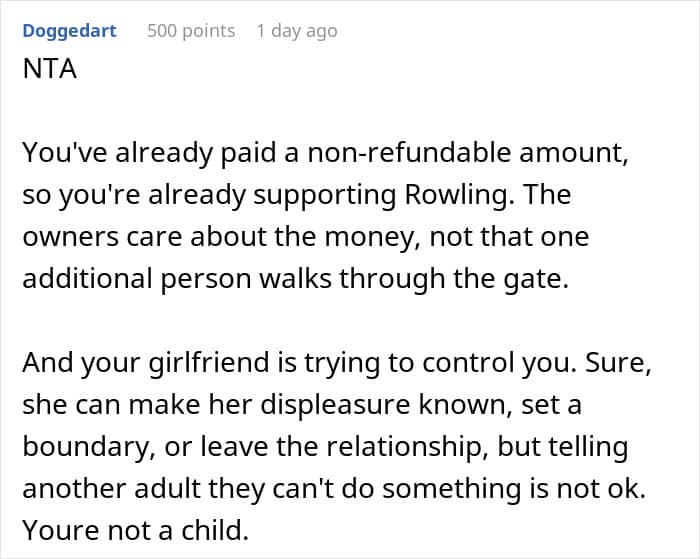
Task: Click the word 'Rowling' in the comment
Action: tap(458, 196)
